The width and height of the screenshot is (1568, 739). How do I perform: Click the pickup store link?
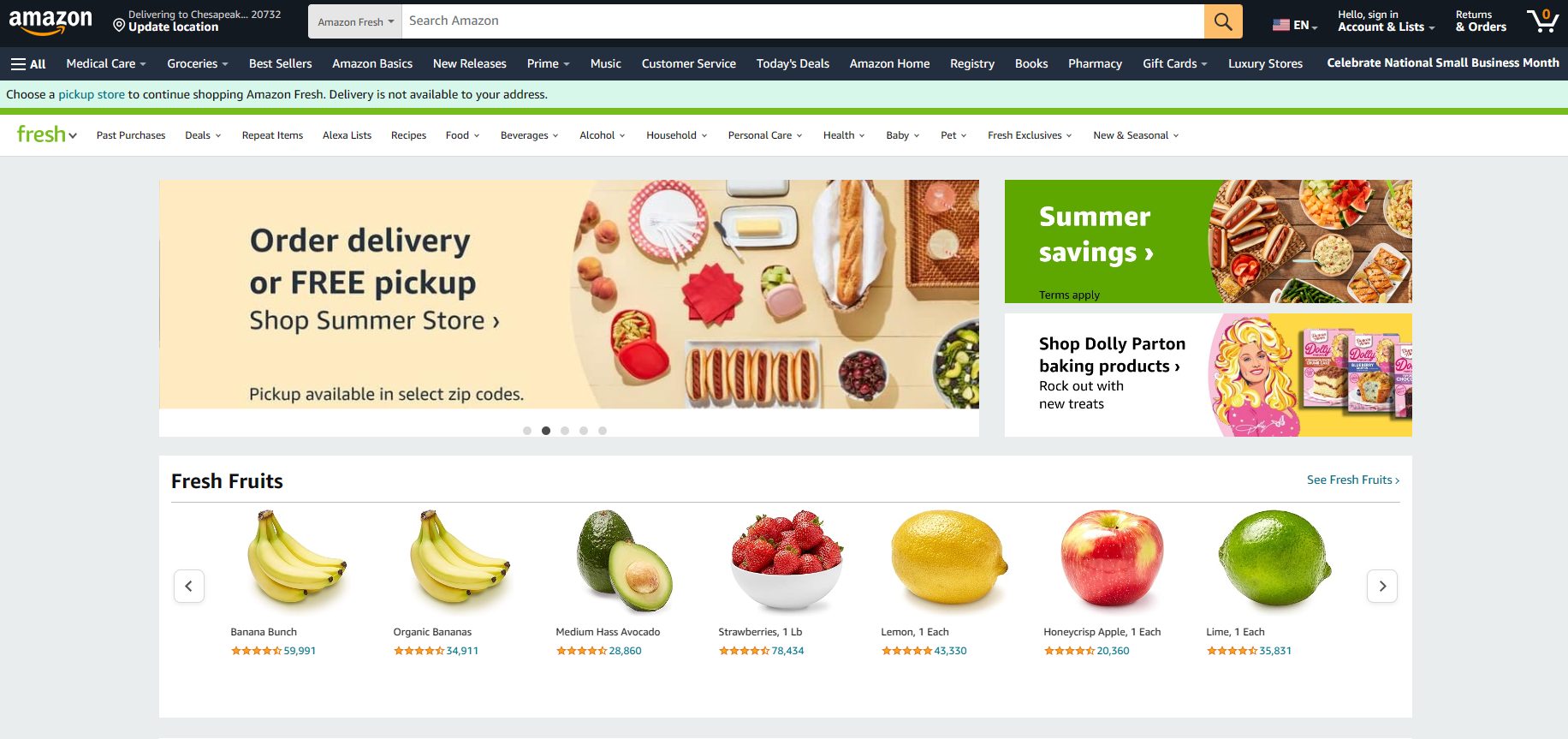(92, 94)
